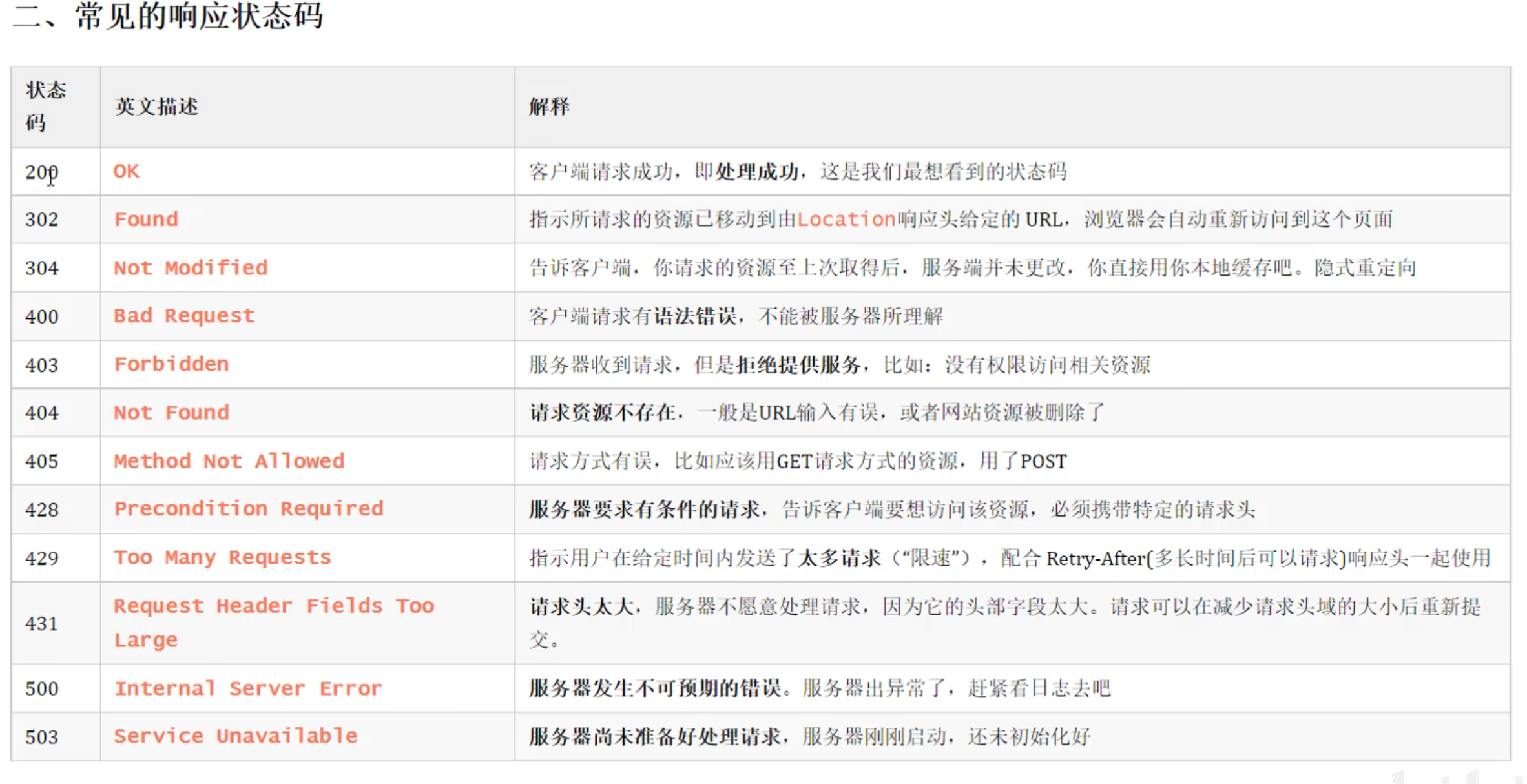Select the Bad Request text
Viewport: 1527px width, 784px height.
[x=184, y=316]
